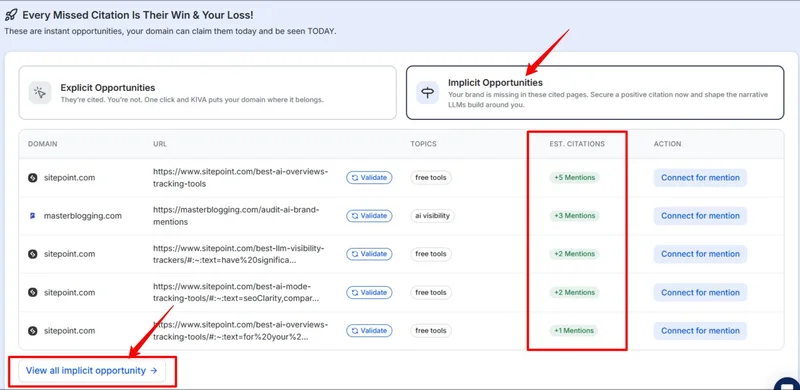Click the masterblogging.com domain name
Viewport: 800px width, 390px height.
coord(83,216)
